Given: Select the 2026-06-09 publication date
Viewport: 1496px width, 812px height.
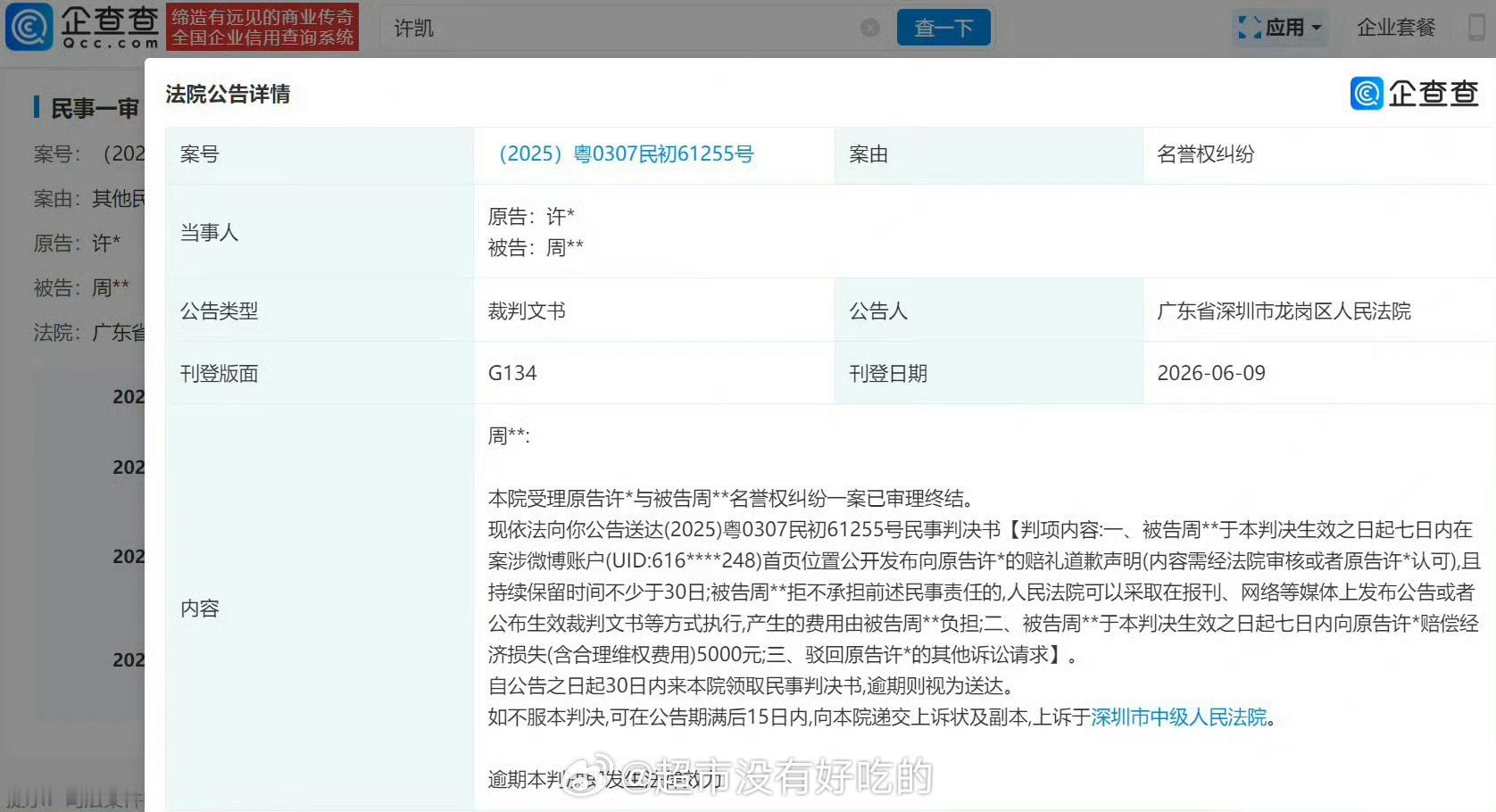Looking at the screenshot, I should coord(1211,373).
